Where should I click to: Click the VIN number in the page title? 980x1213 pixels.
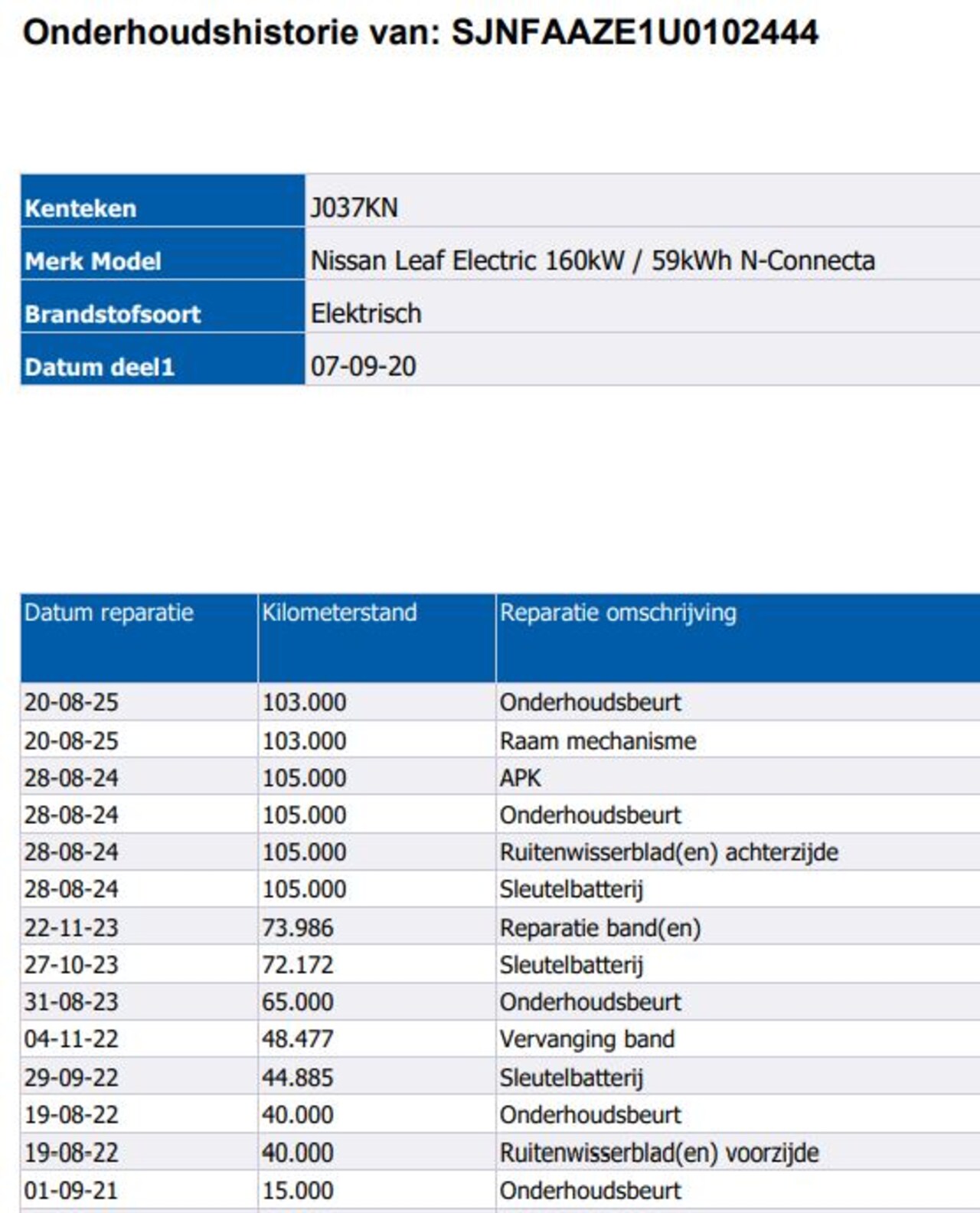pos(634,33)
